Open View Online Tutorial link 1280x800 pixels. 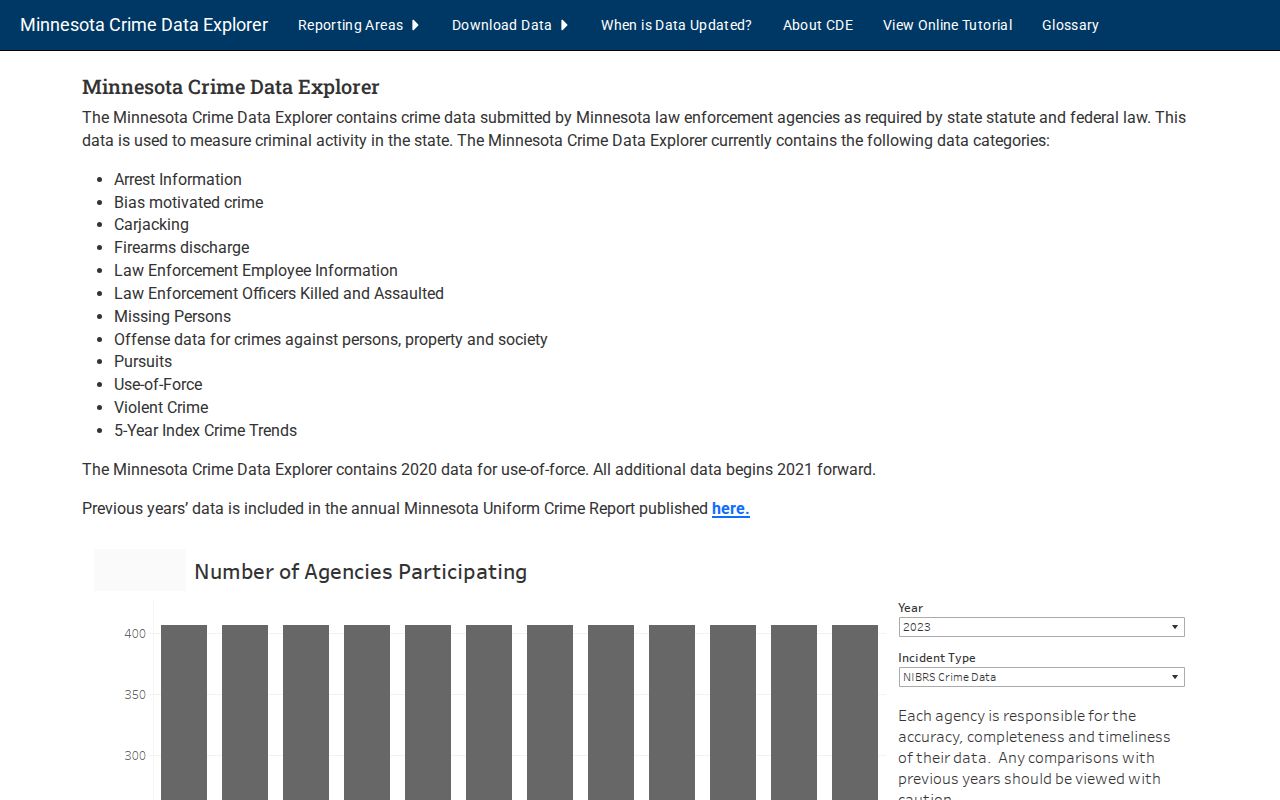[947, 25]
